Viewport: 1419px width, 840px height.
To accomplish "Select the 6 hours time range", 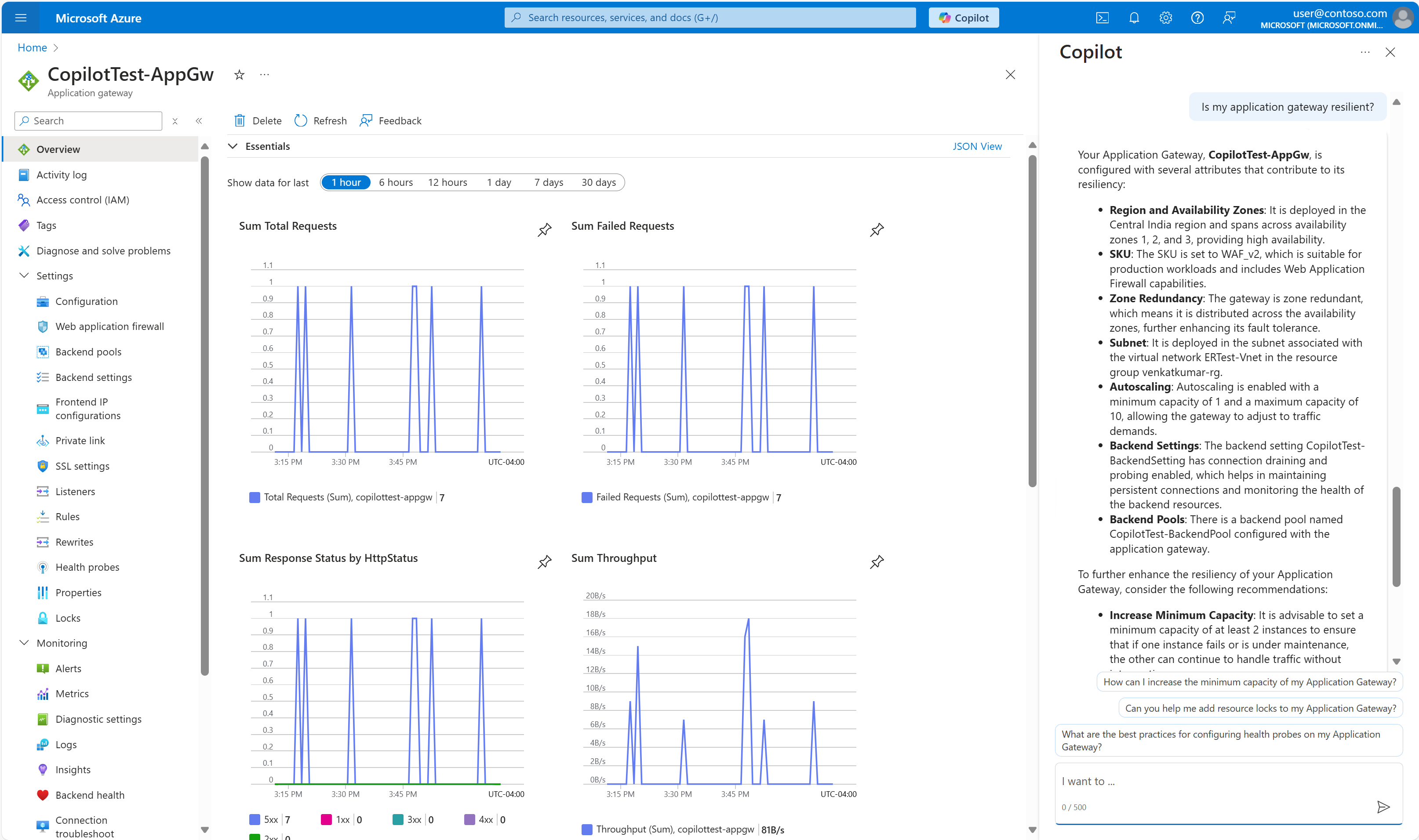I will pyautogui.click(x=396, y=182).
